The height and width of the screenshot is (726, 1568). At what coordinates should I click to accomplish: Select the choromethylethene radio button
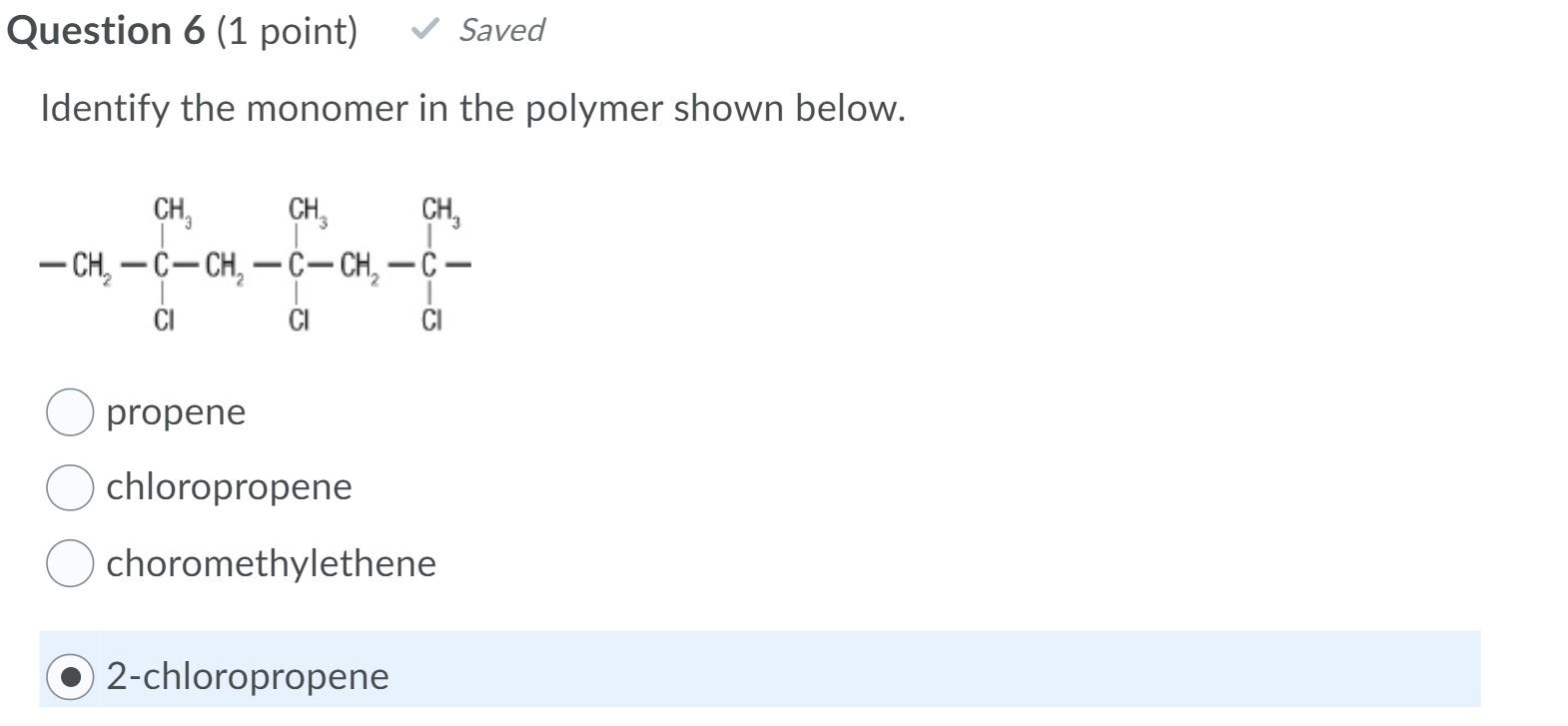click(69, 564)
